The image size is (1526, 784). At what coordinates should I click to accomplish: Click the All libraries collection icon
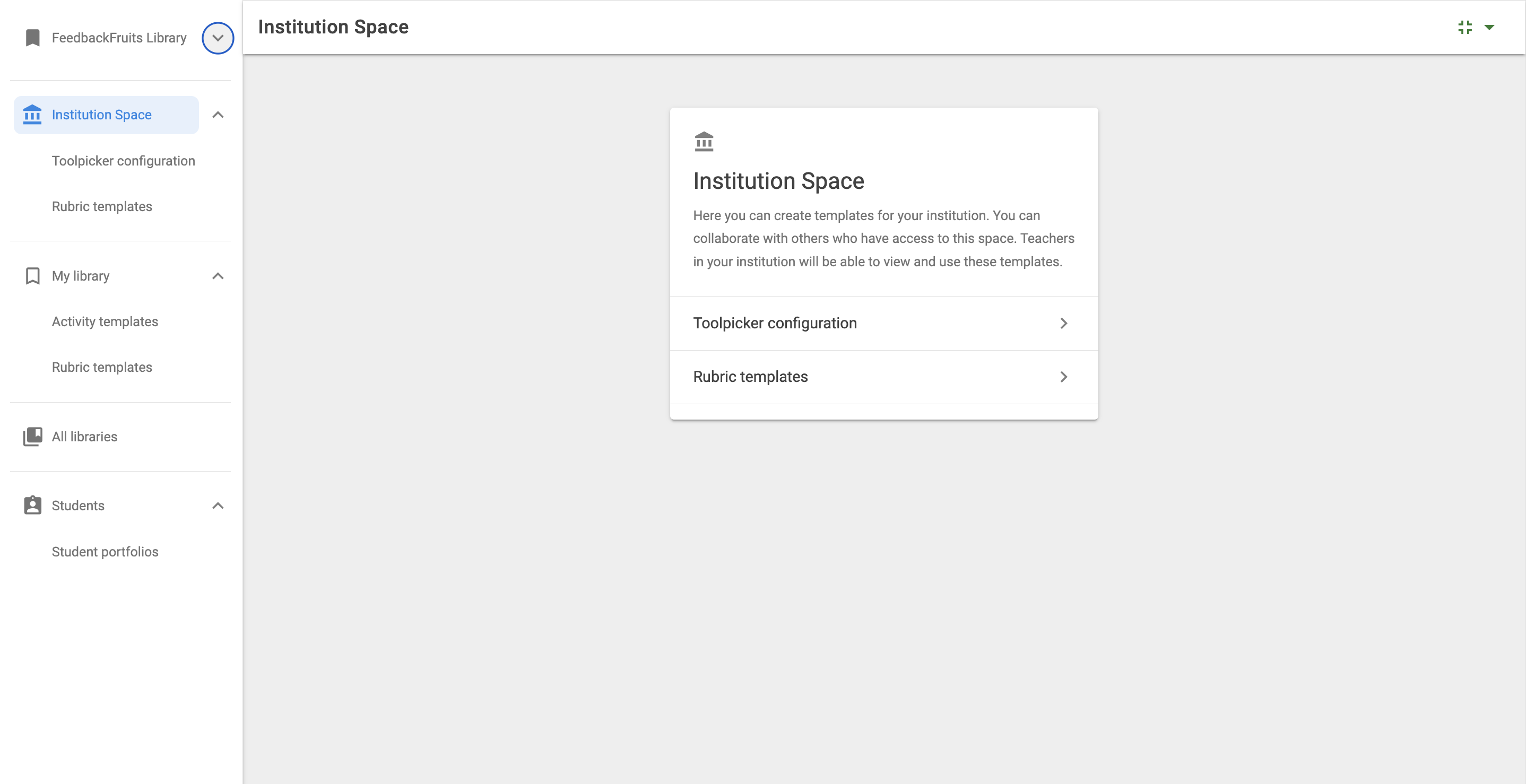tap(32, 437)
